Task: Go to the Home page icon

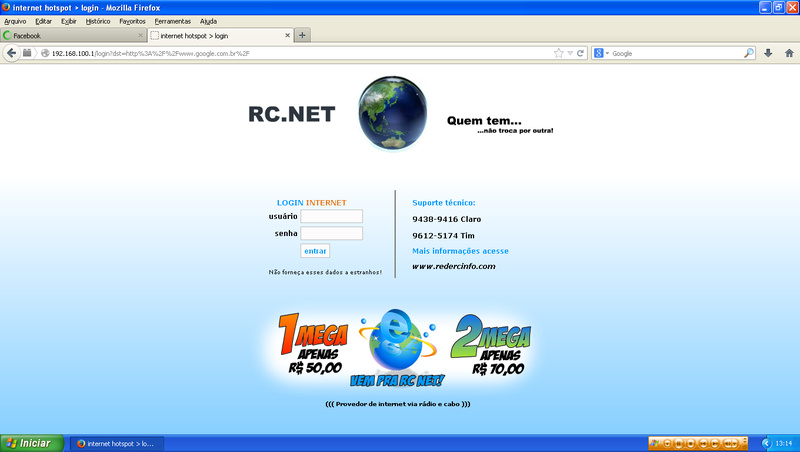Action: (789, 53)
